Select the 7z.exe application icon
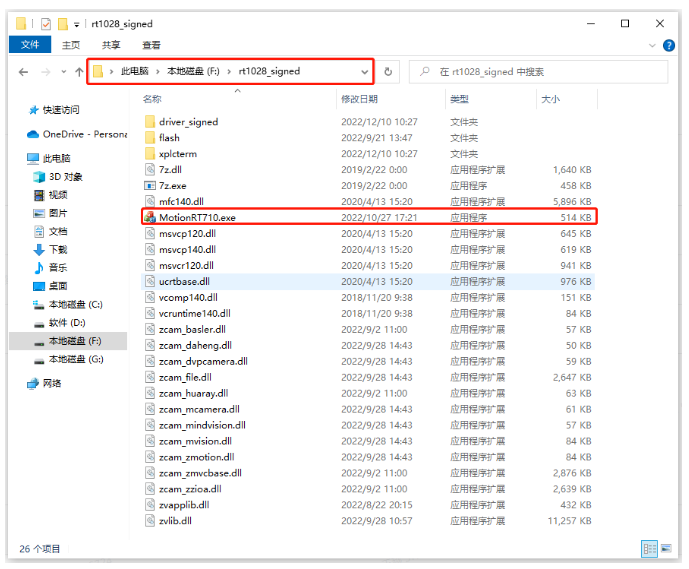The image size is (689, 569). click(x=150, y=185)
